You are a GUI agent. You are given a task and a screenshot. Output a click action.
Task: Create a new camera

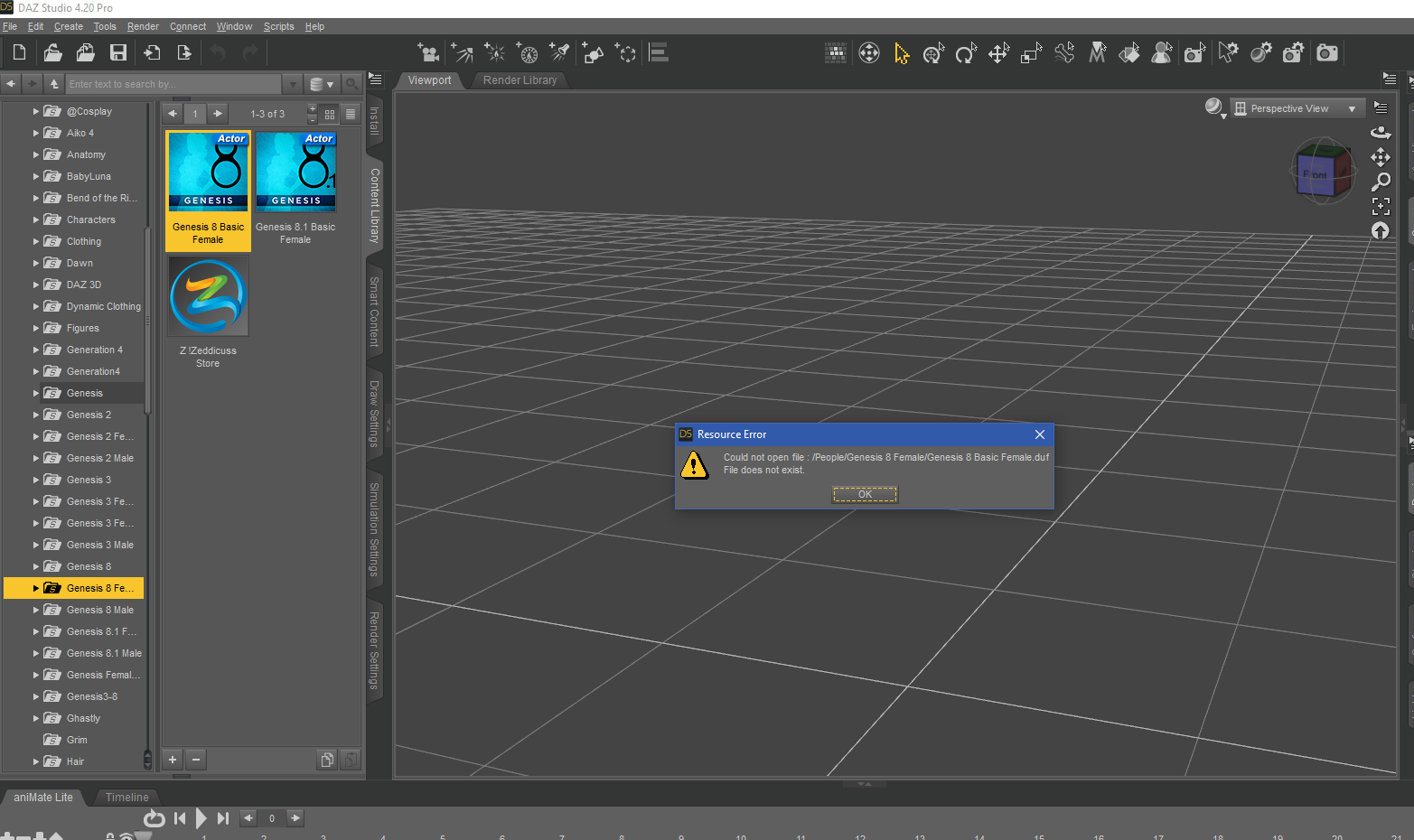pyautogui.click(x=428, y=52)
